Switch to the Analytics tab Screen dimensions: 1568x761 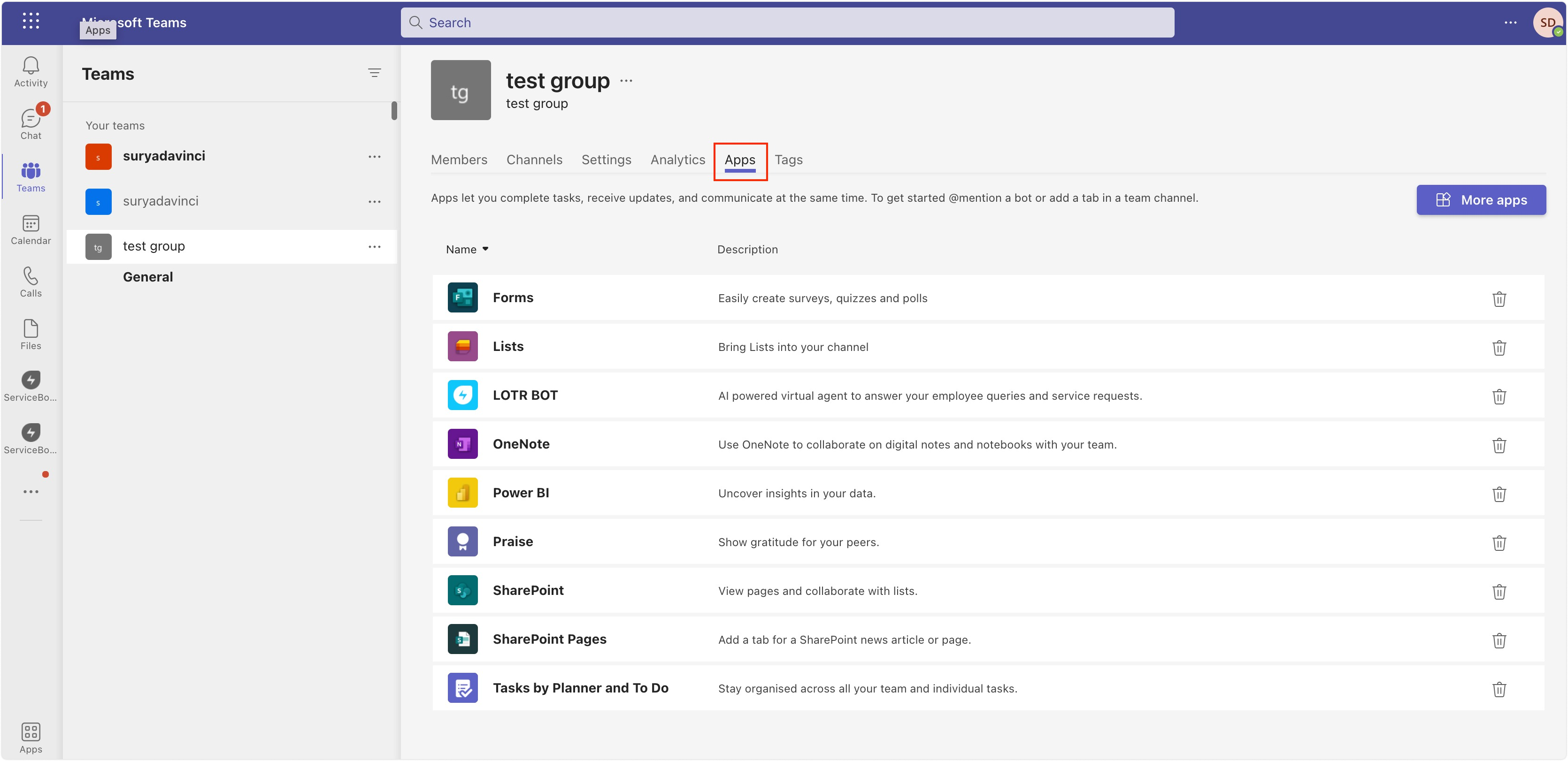(x=677, y=160)
